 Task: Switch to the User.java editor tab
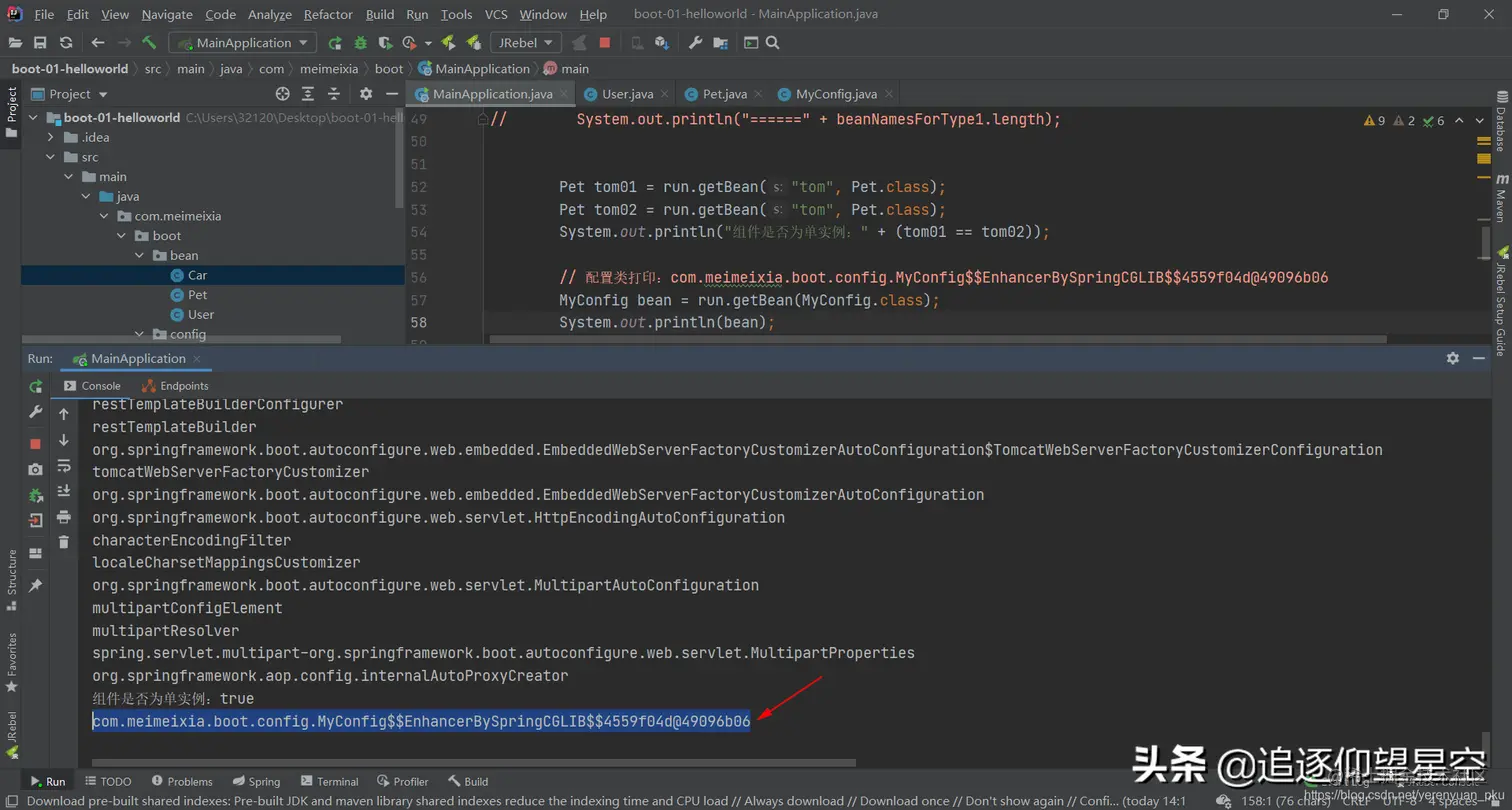[x=628, y=94]
